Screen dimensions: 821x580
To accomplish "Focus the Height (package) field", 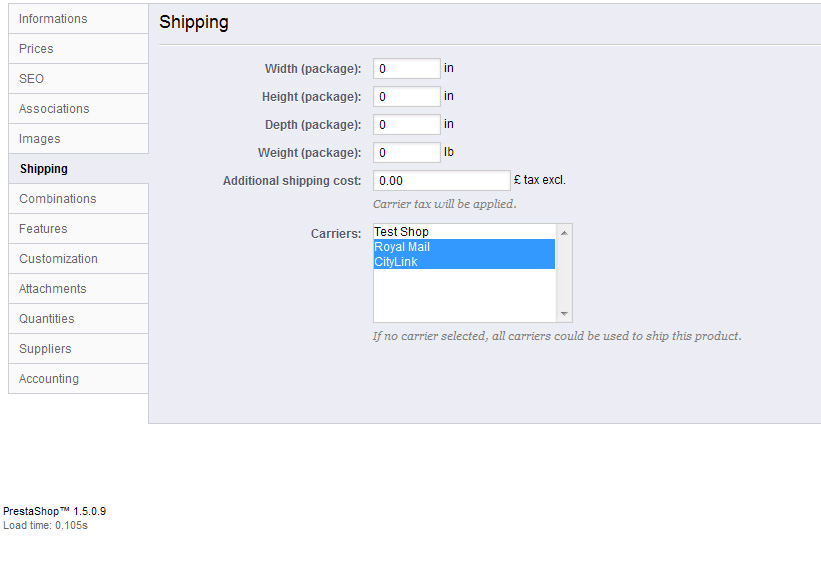I will (407, 96).
